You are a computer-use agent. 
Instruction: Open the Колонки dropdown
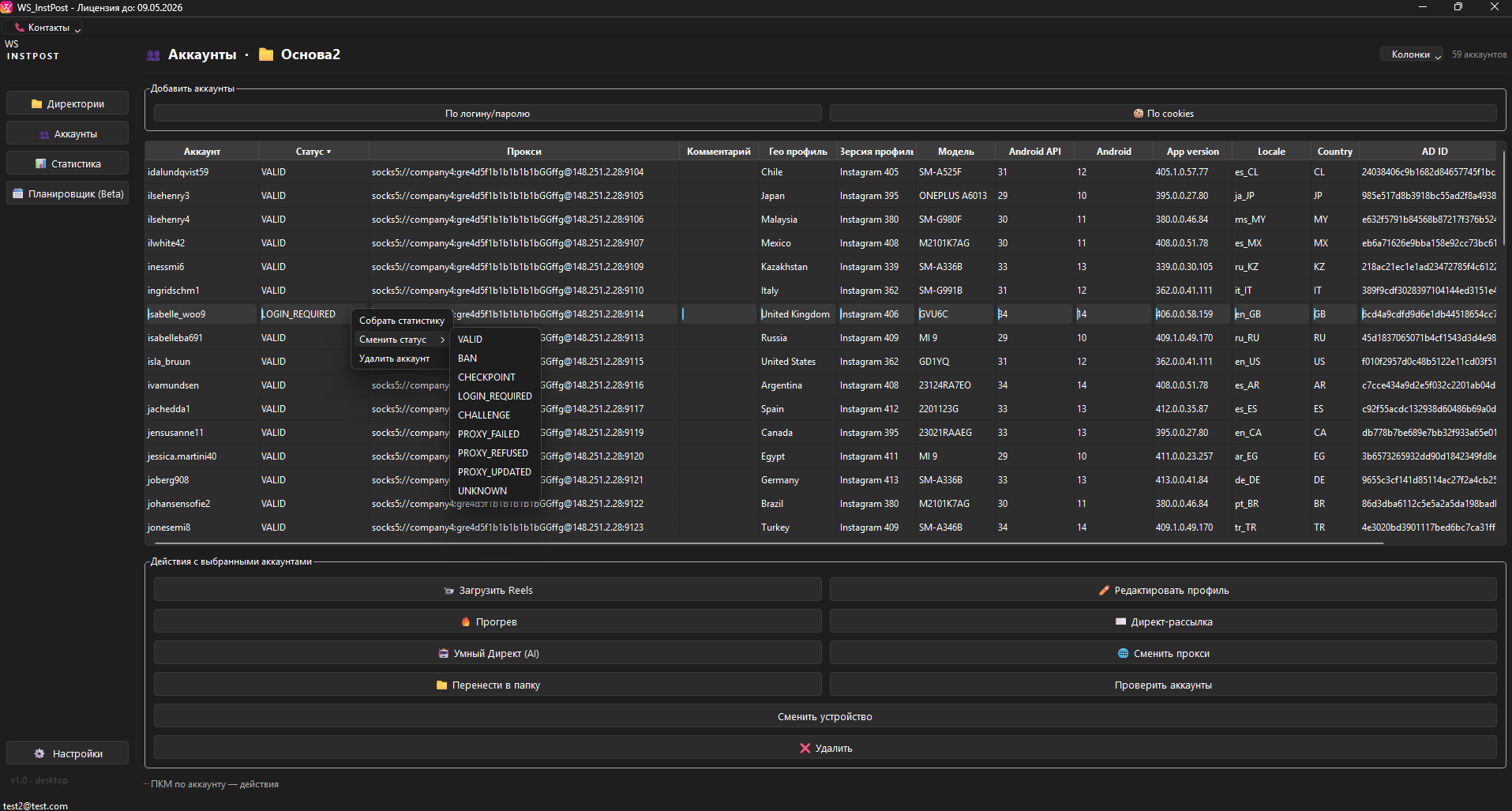coord(1414,54)
